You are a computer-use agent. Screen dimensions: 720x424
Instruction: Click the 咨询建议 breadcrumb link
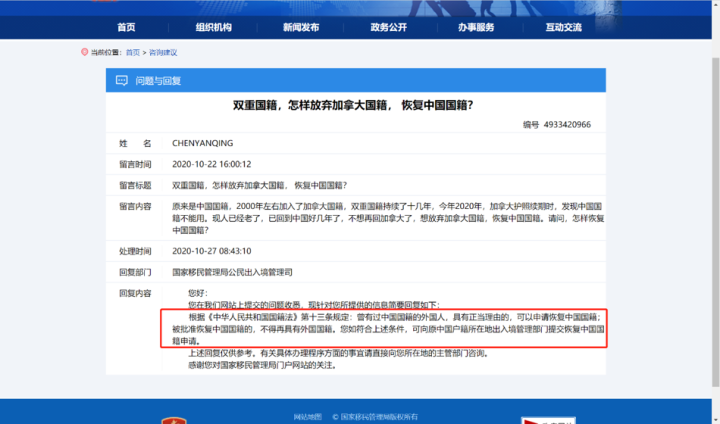tap(163, 52)
